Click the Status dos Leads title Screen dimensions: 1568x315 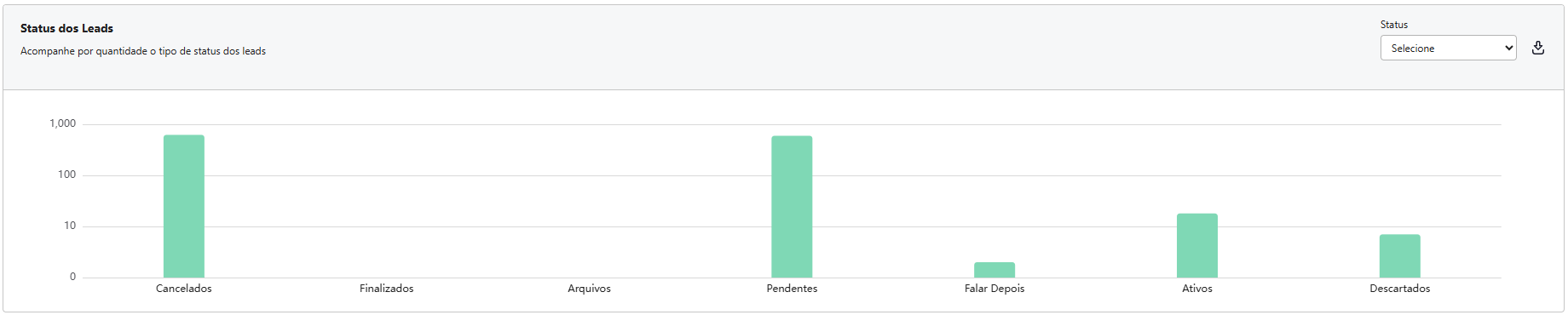coord(66,28)
